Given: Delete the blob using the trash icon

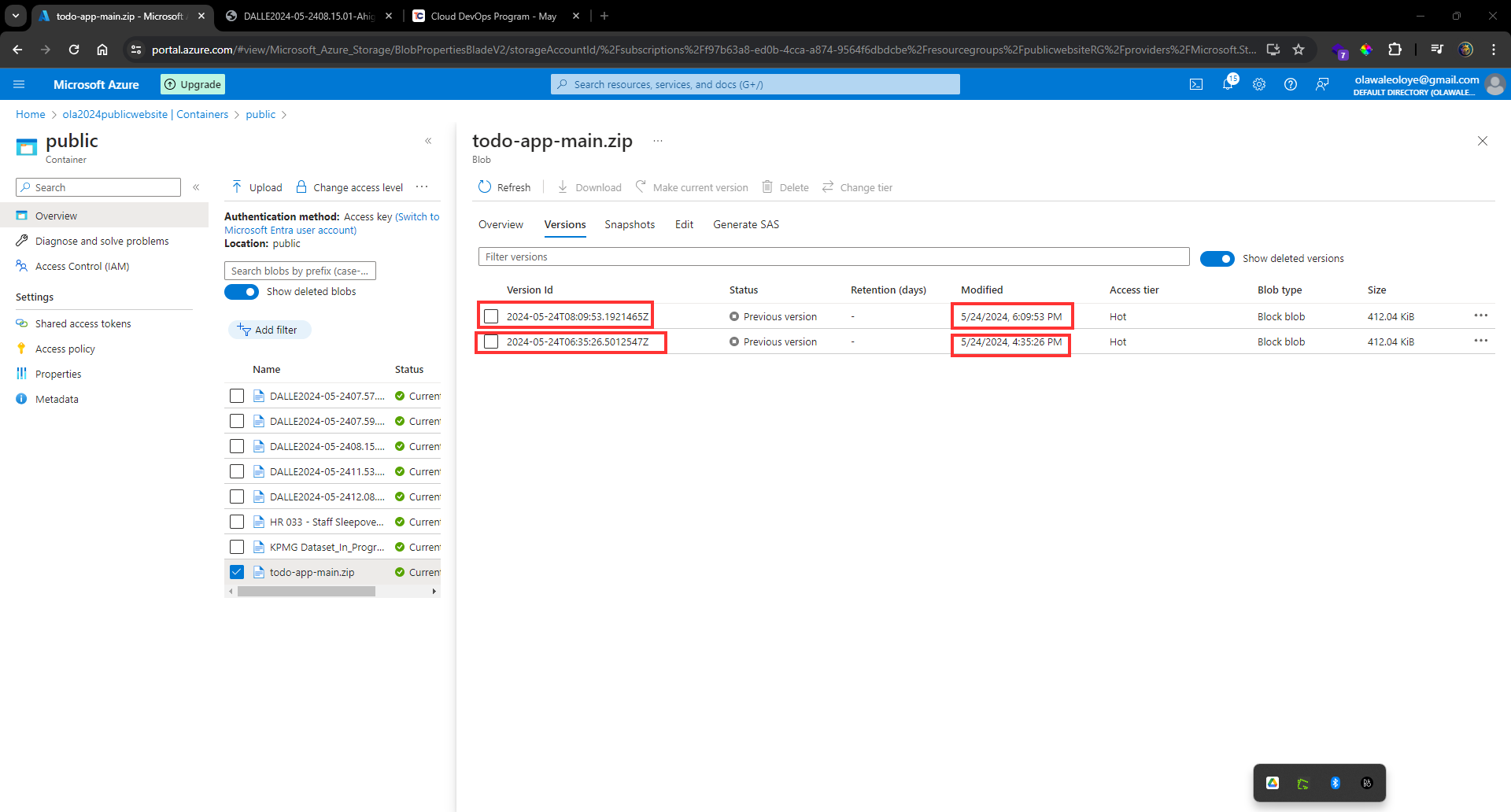Looking at the screenshot, I should coord(785,186).
